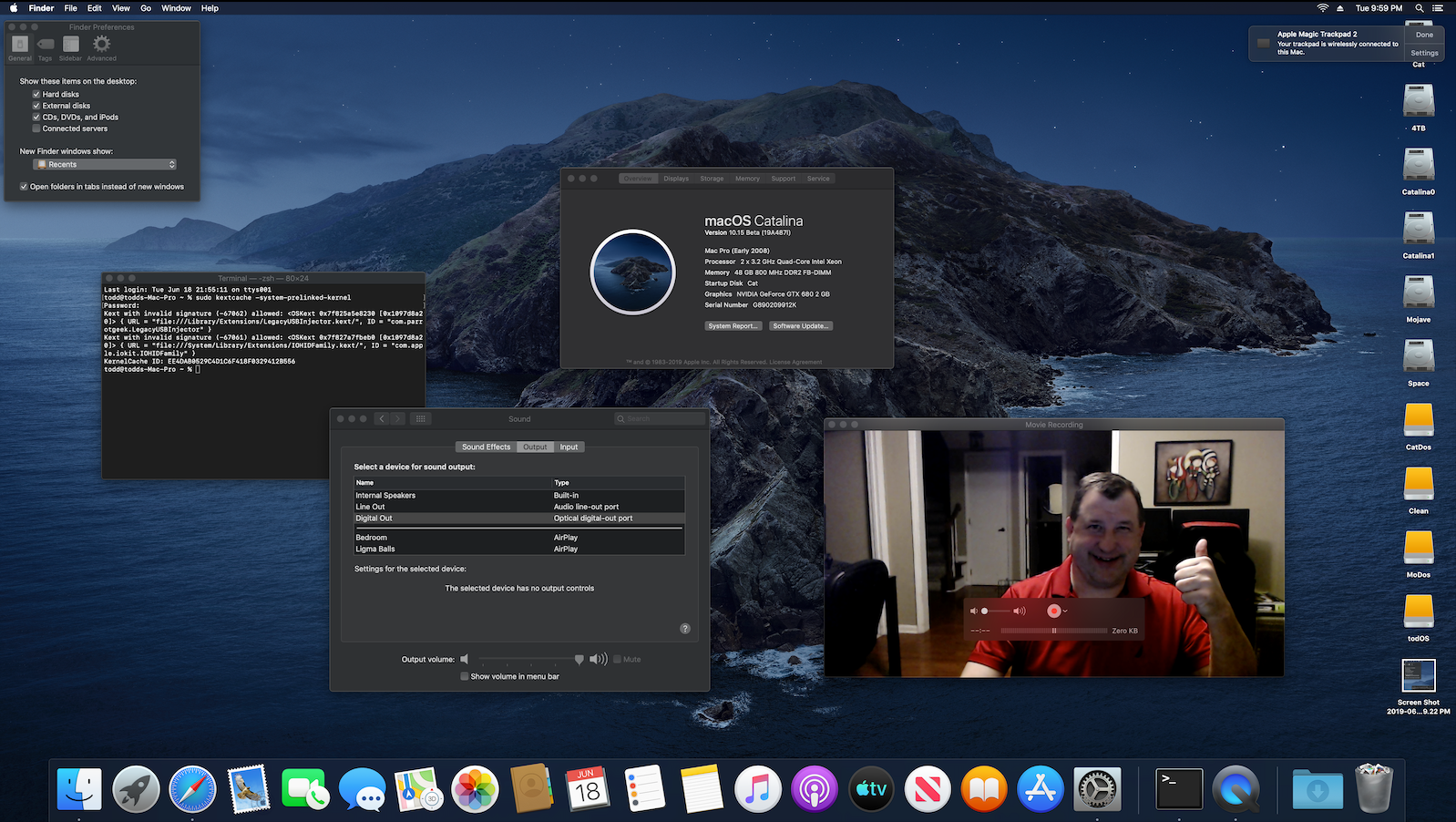Click the Sidebar icon in Finder Preferences

point(70,46)
